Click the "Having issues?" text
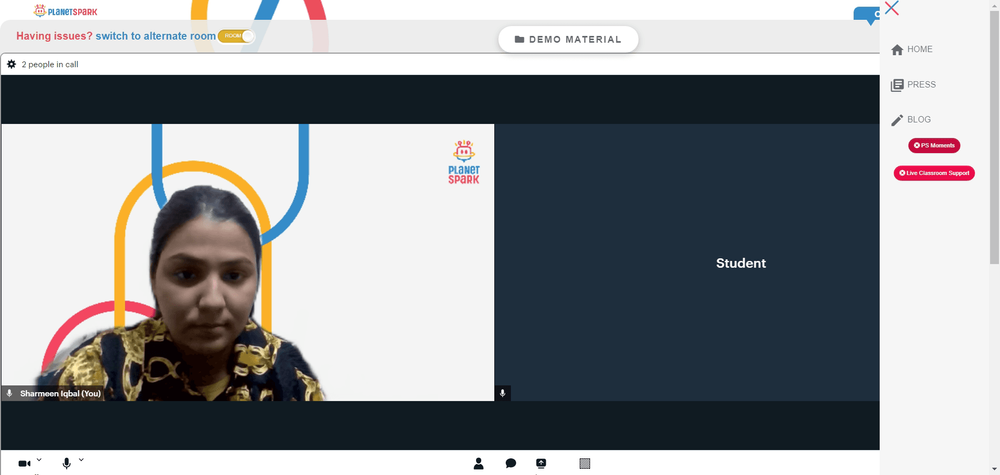This screenshot has height=475, width=1000. tap(54, 36)
